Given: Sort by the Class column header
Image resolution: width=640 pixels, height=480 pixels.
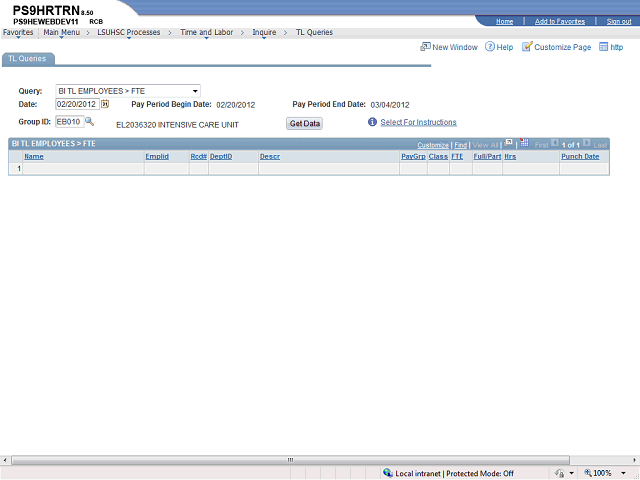Looking at the screenshot, I should tap(438, 156).
